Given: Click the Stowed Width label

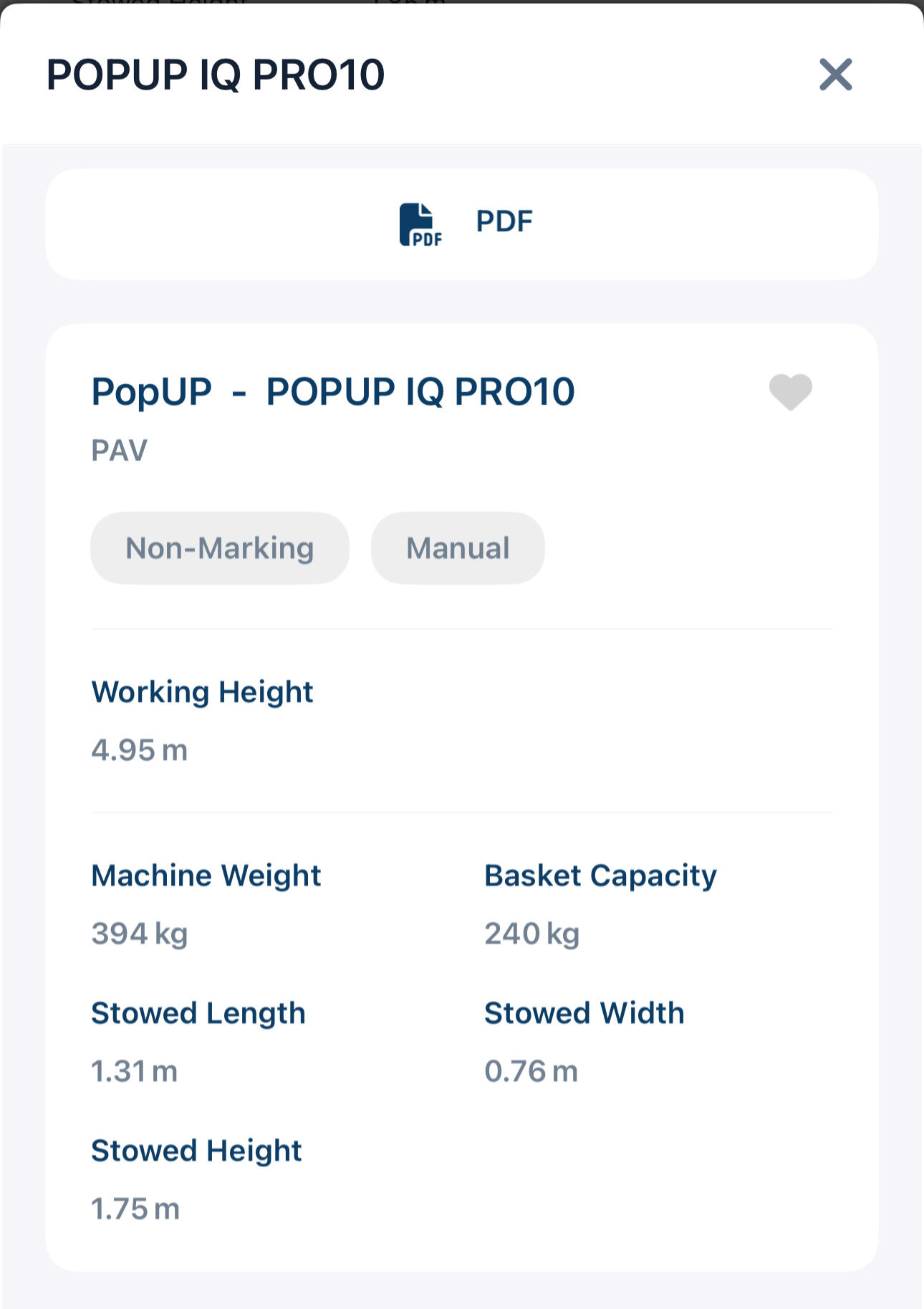Looking at the screenshot, I should [x=584, y=1013].
